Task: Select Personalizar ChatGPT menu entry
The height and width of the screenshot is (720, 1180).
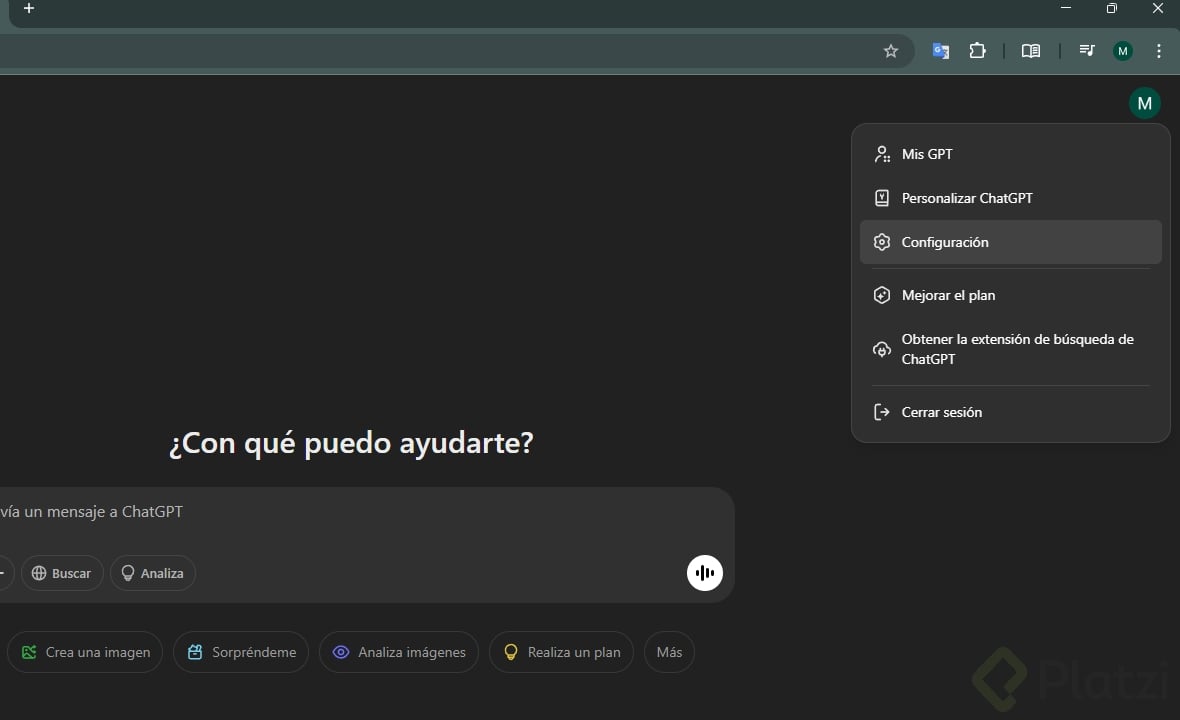Action: tap(1011, 198)
